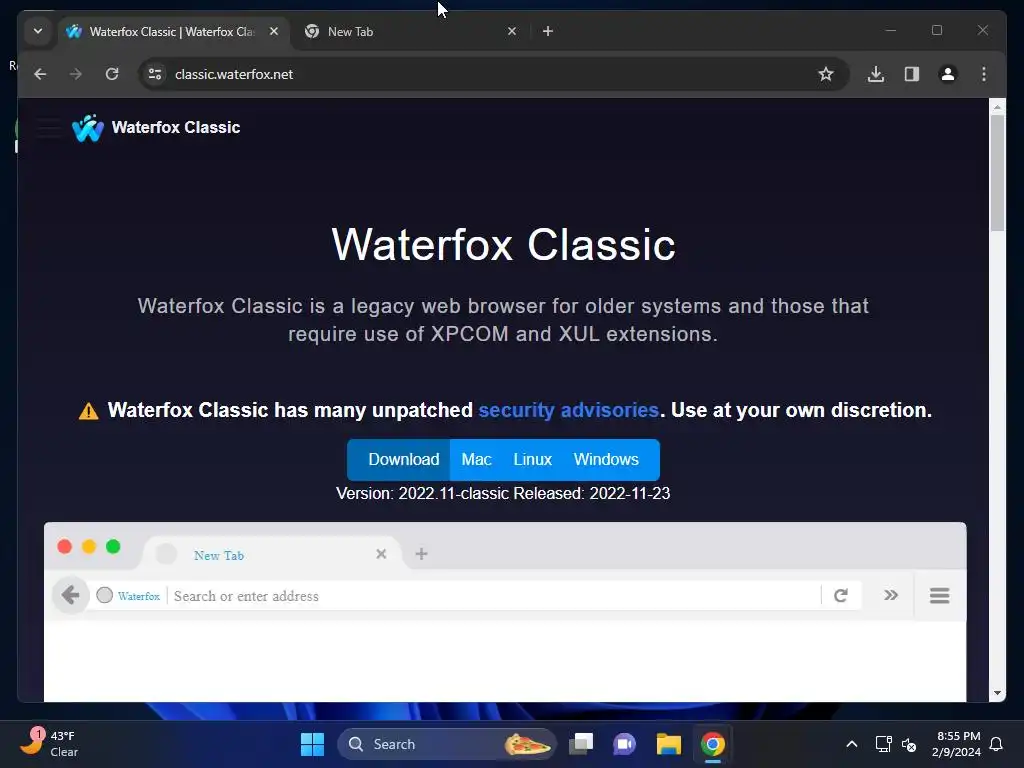Close the New Tab browser tab
Viewport: 1024px width, 768px height.
coord(512,31)
